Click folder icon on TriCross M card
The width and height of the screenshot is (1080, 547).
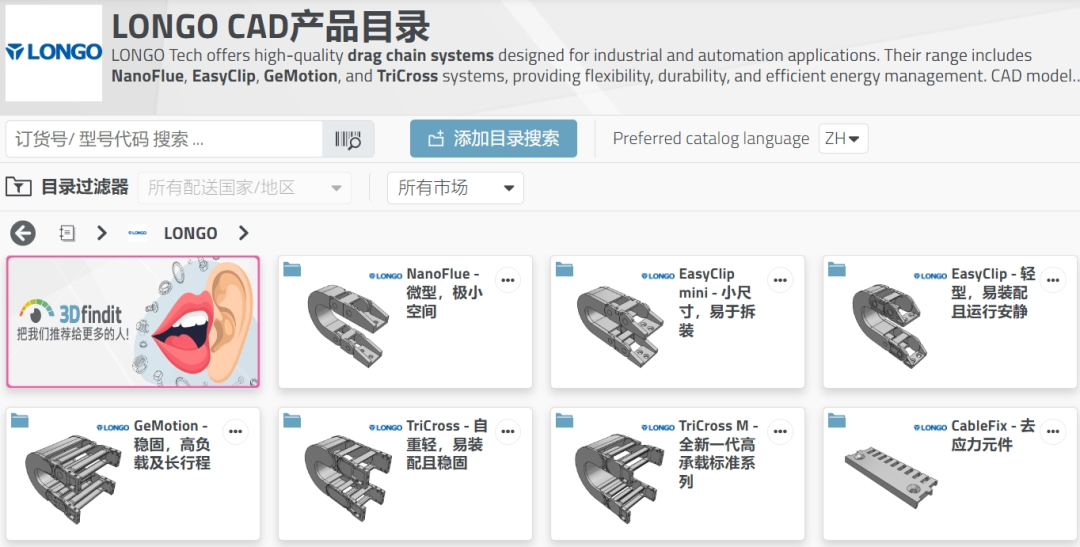click(x=564, y=420)
